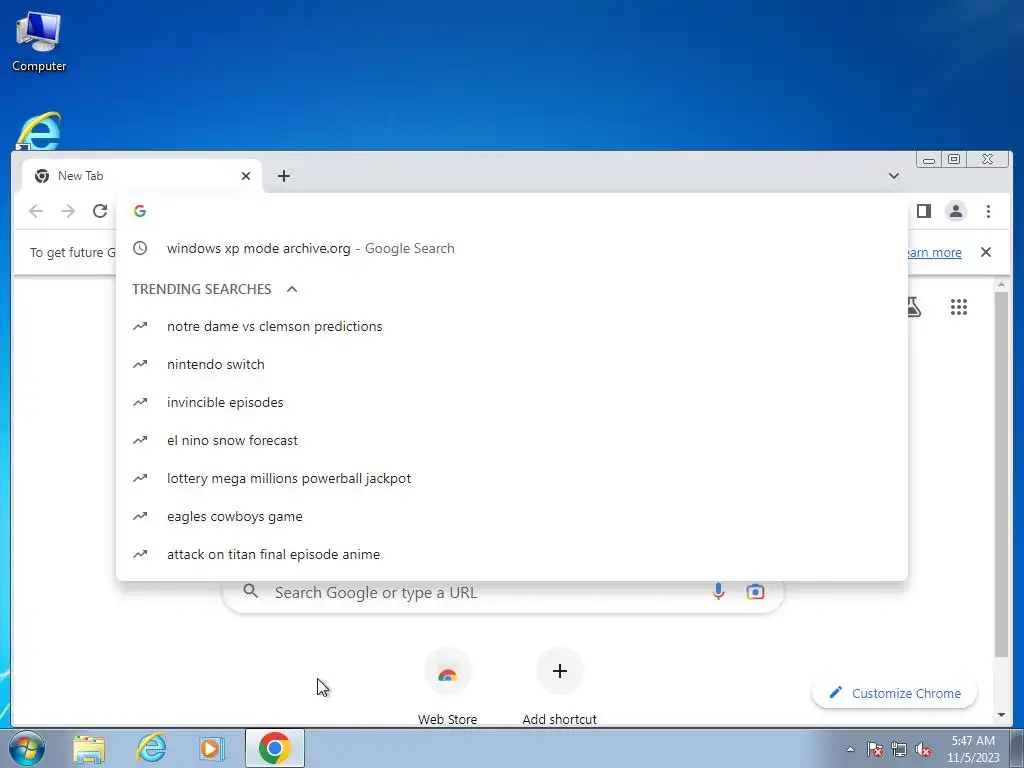This screenshot has height=768, width=1024.
Task: Click the page vertical scrollbar thumb
Action: [x=1001, y=473]
